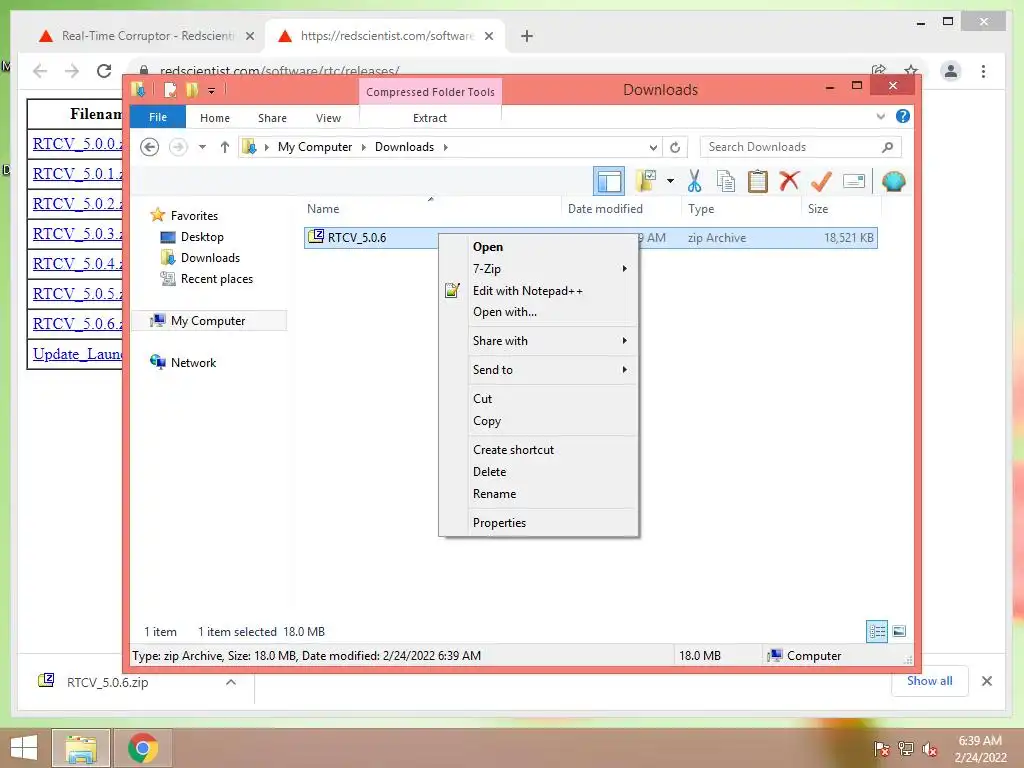Click the Back arrow in Explorer
1024x768 pixels.
(x=150, y=147)
